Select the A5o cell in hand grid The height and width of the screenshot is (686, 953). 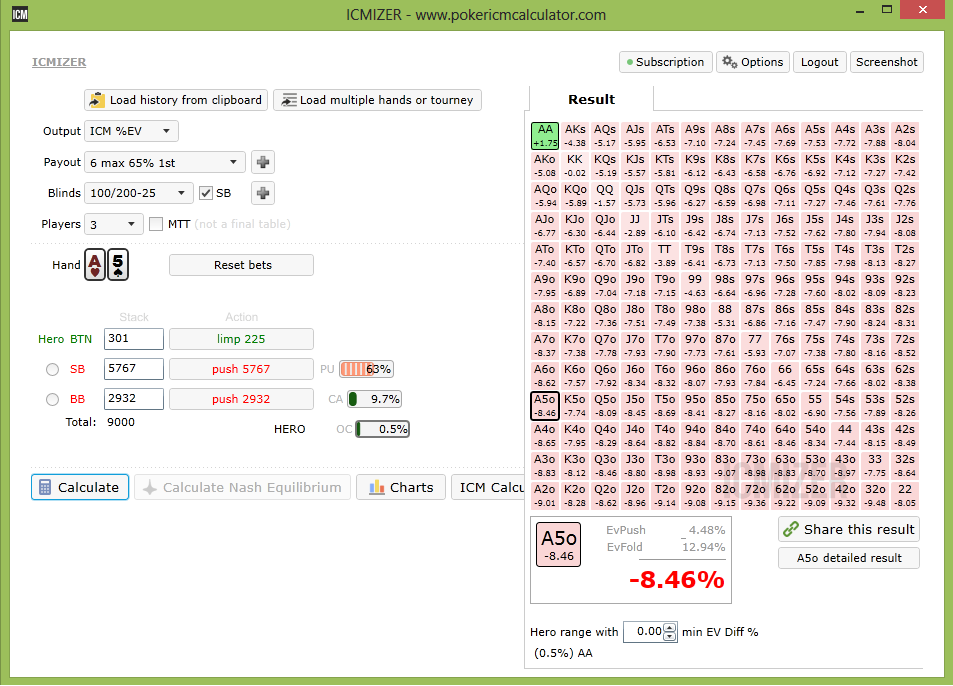tap(545, 406)
